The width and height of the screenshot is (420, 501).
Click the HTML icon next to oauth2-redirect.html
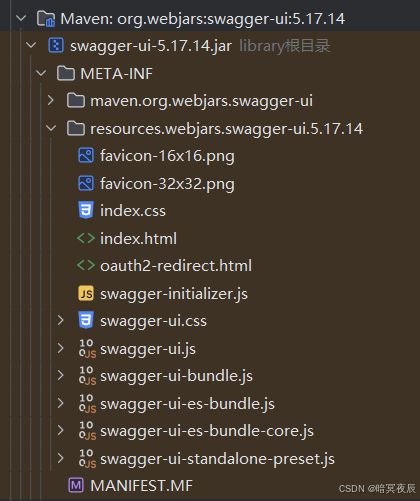pos(86,265)
